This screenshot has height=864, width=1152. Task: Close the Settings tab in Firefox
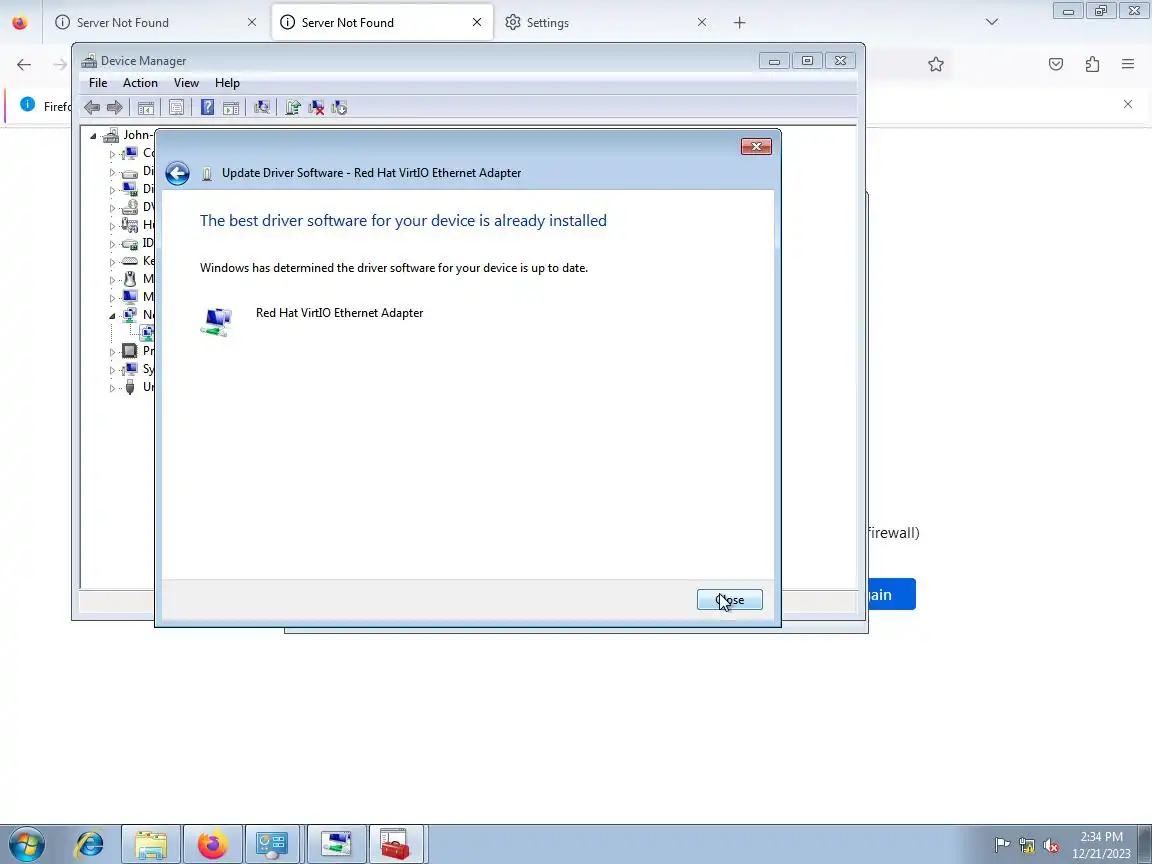[x=702, y=23]
